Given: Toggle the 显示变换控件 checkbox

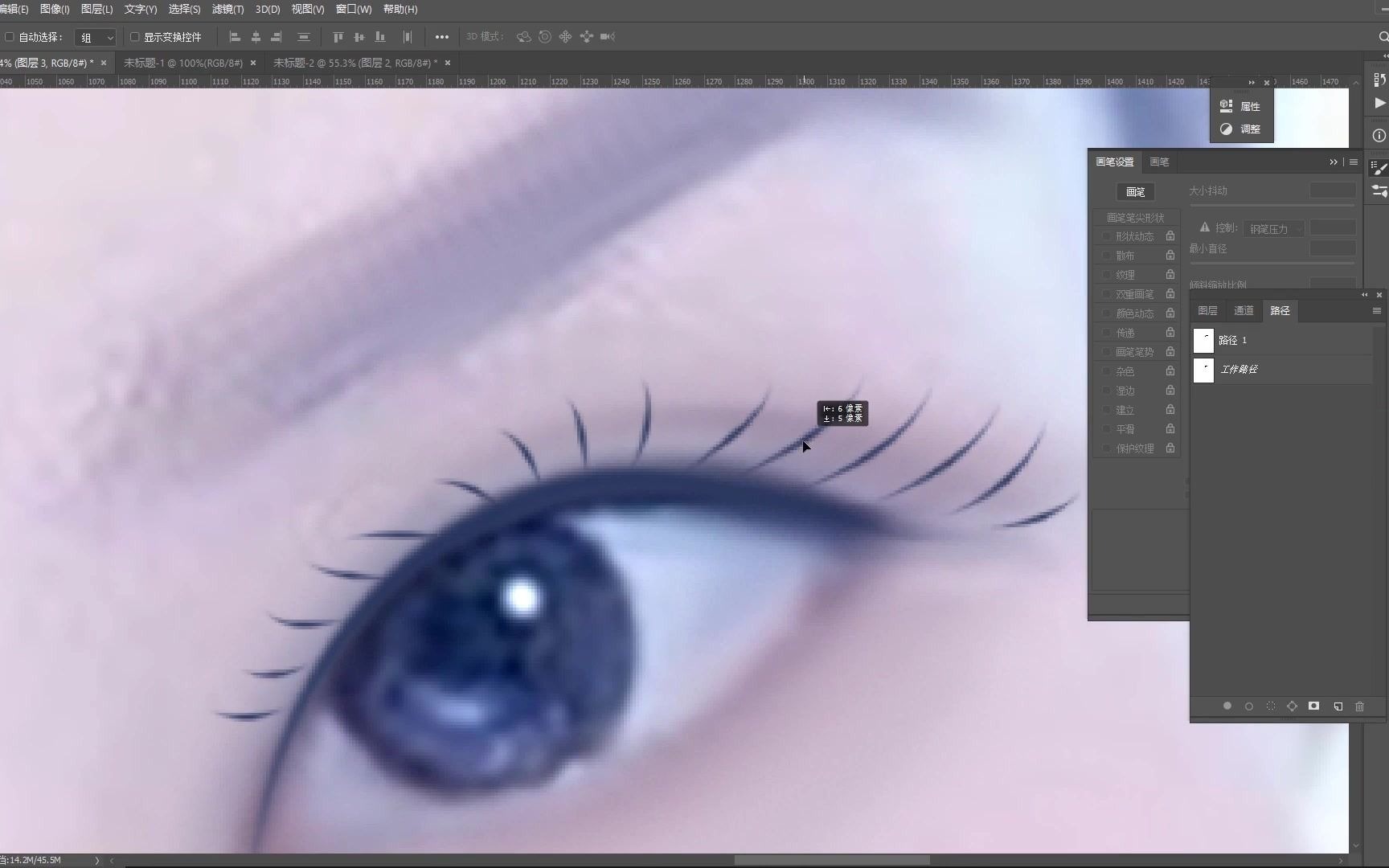Looking at the screenshot, I should (x=135, y=37).
